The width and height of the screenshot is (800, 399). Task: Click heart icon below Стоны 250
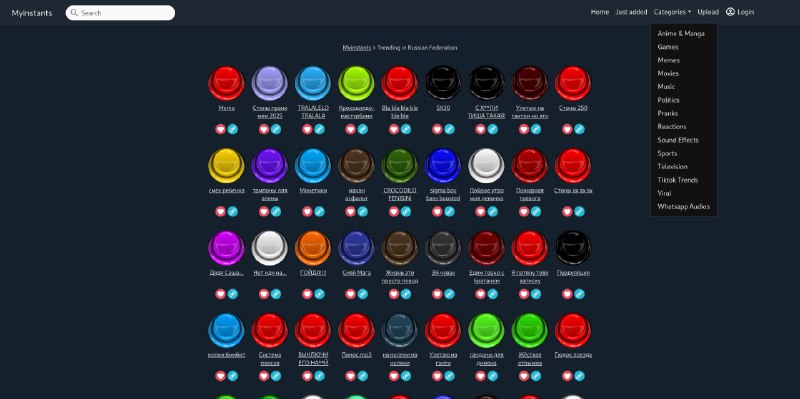pyautogui.click(x=567, y=129)
